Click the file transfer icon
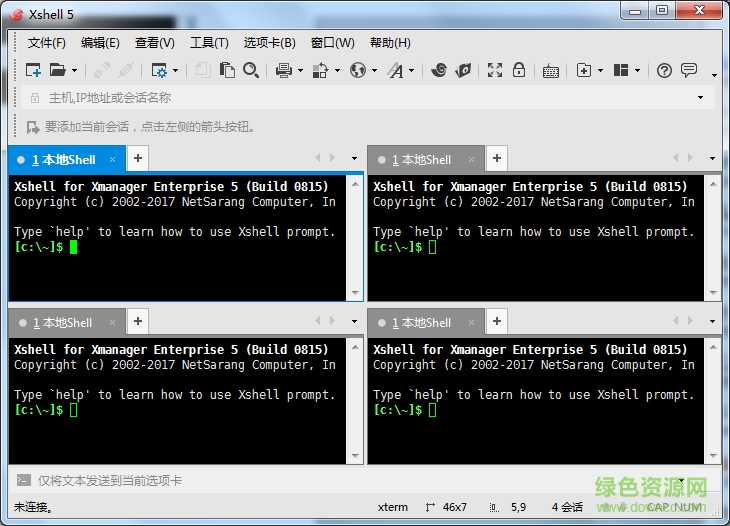 [x=320, y=70]
